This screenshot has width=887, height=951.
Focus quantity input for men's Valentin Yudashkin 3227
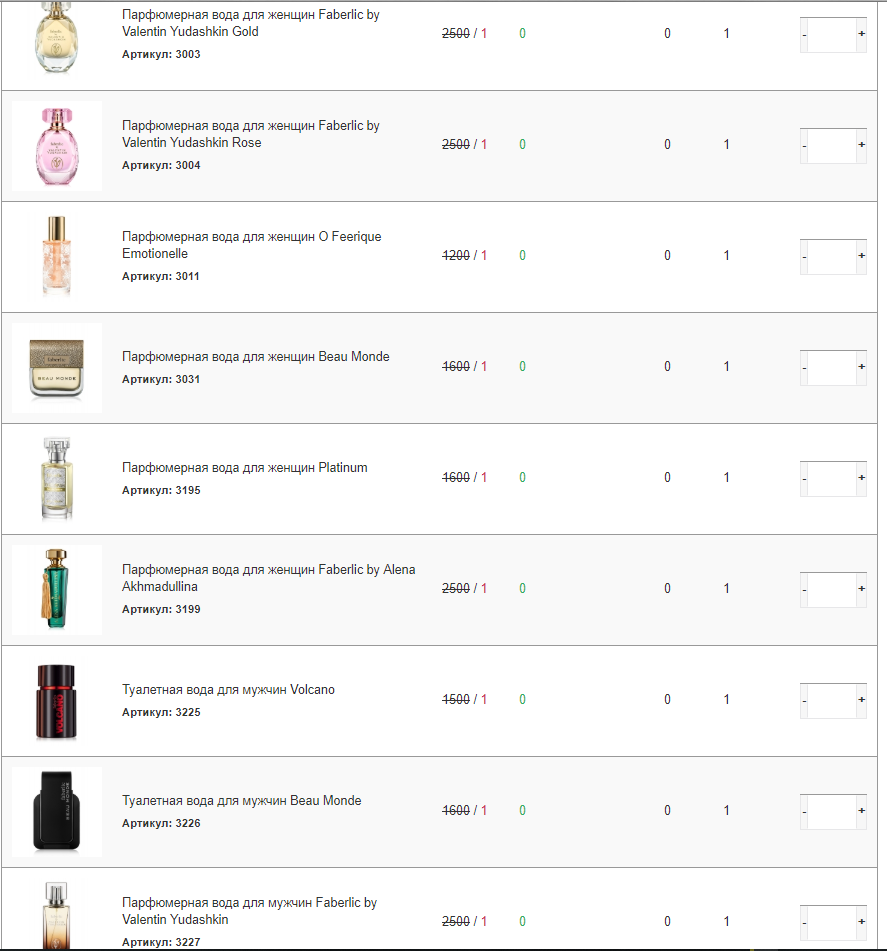click(x=832, y=922)
